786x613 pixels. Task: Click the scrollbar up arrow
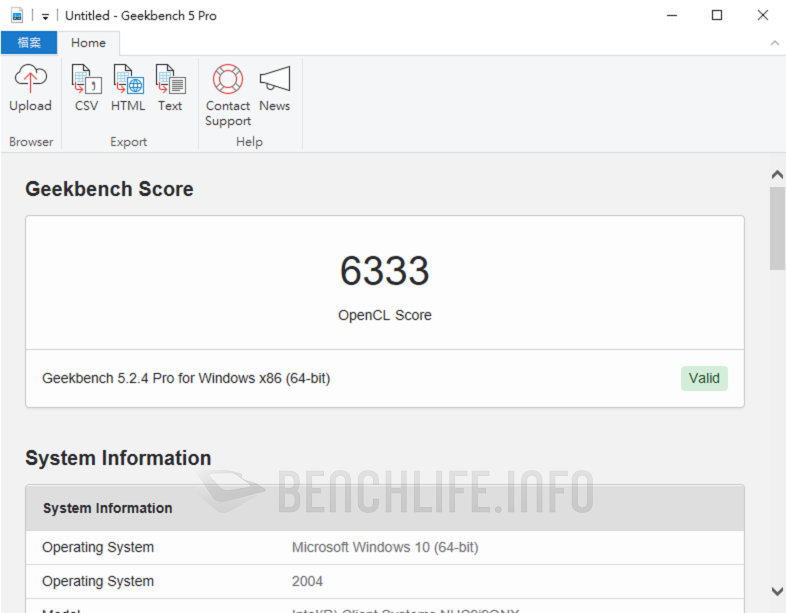click(x=777, y=174)
